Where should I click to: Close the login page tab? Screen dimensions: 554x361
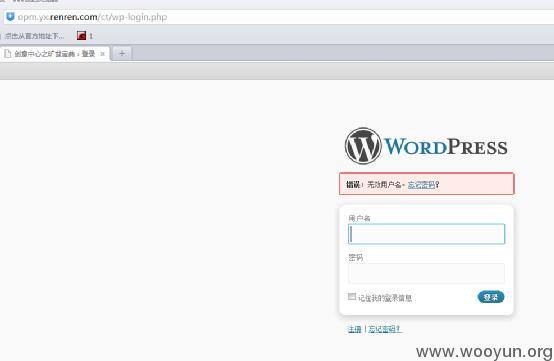tap(102, 54)
